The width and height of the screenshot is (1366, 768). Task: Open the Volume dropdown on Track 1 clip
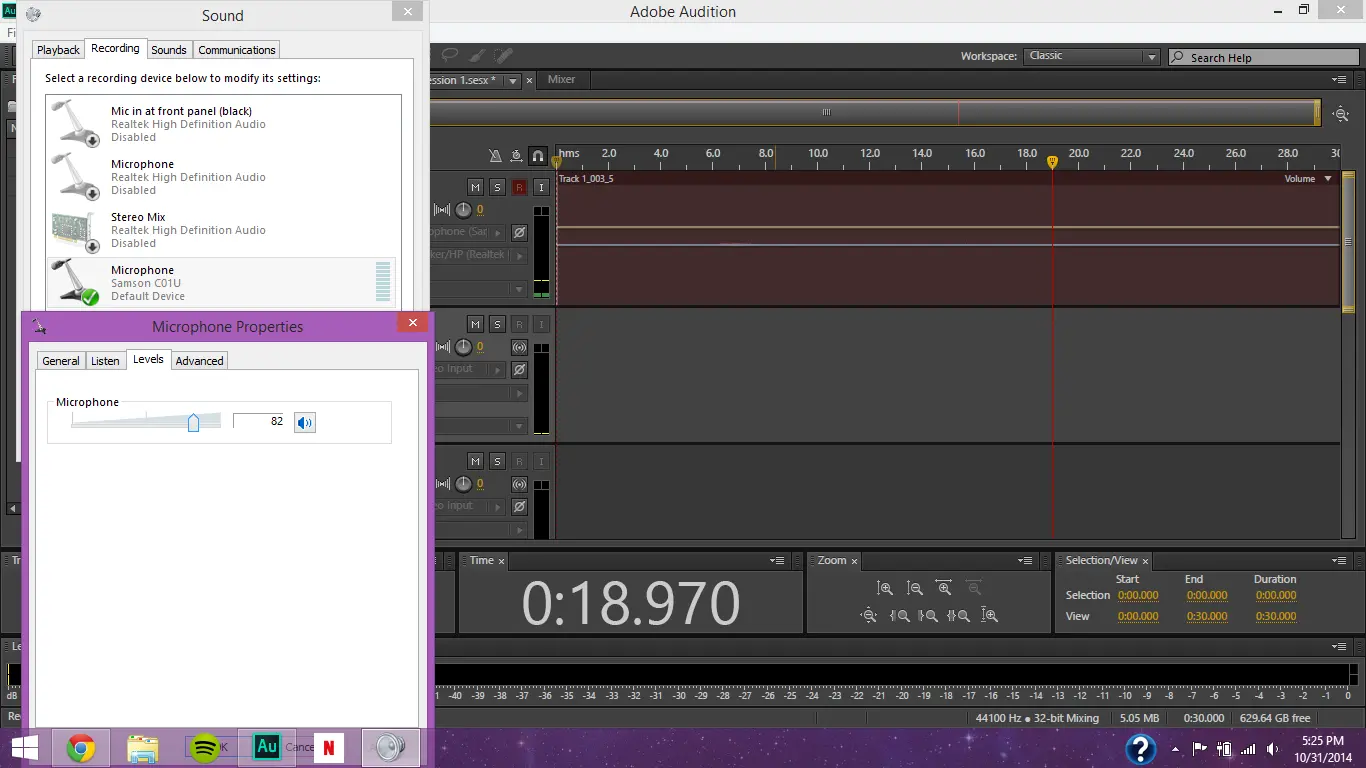tap(1328, 179)
